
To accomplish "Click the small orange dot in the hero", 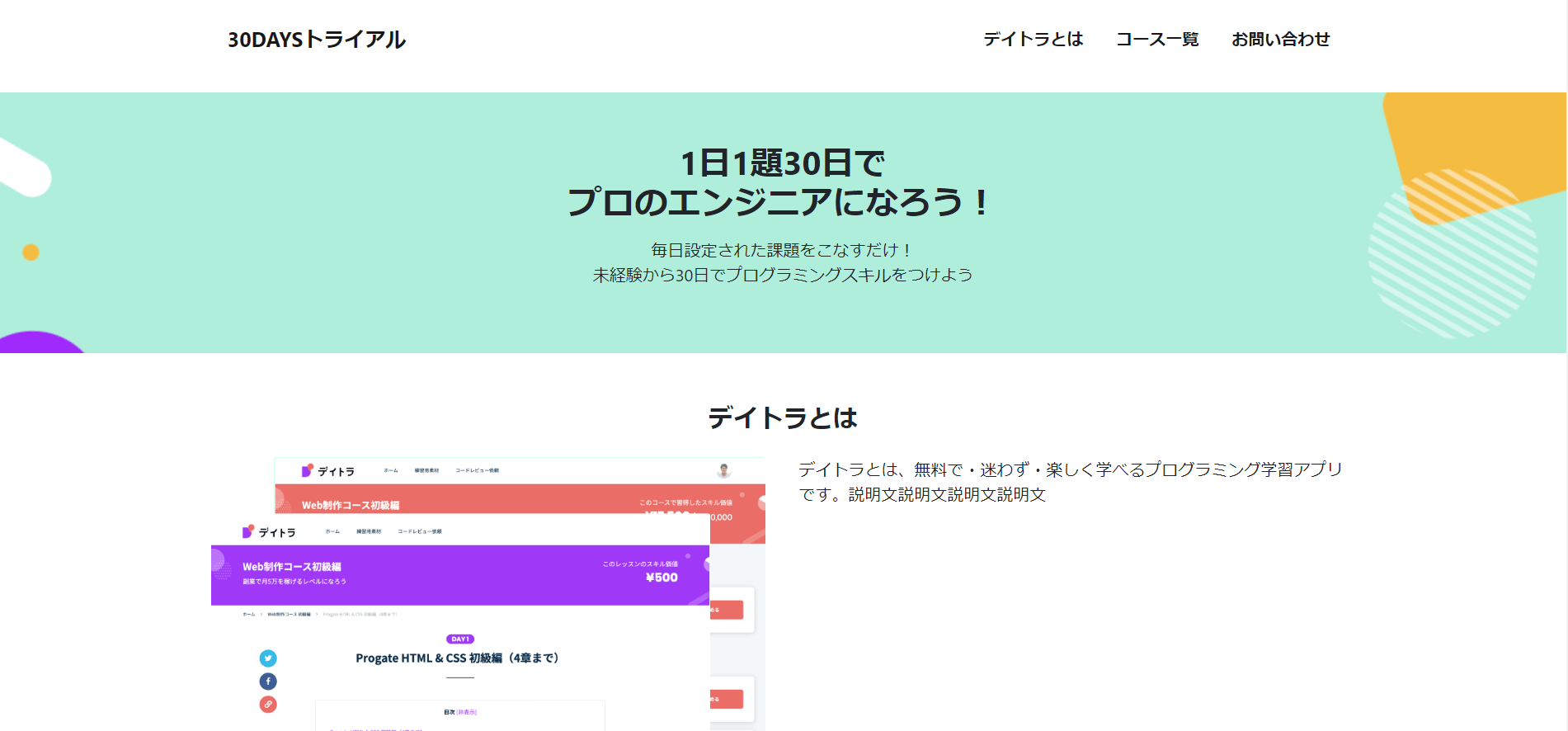I will [x=31, y=252].
